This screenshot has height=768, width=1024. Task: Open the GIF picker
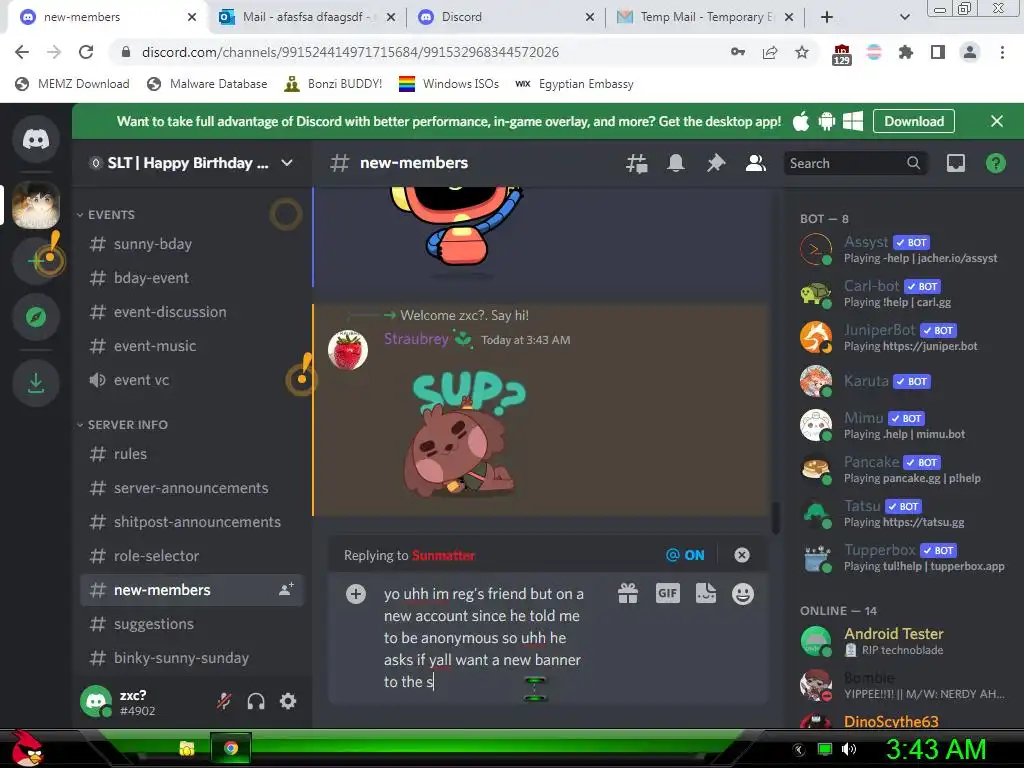(x=667, y=594)
